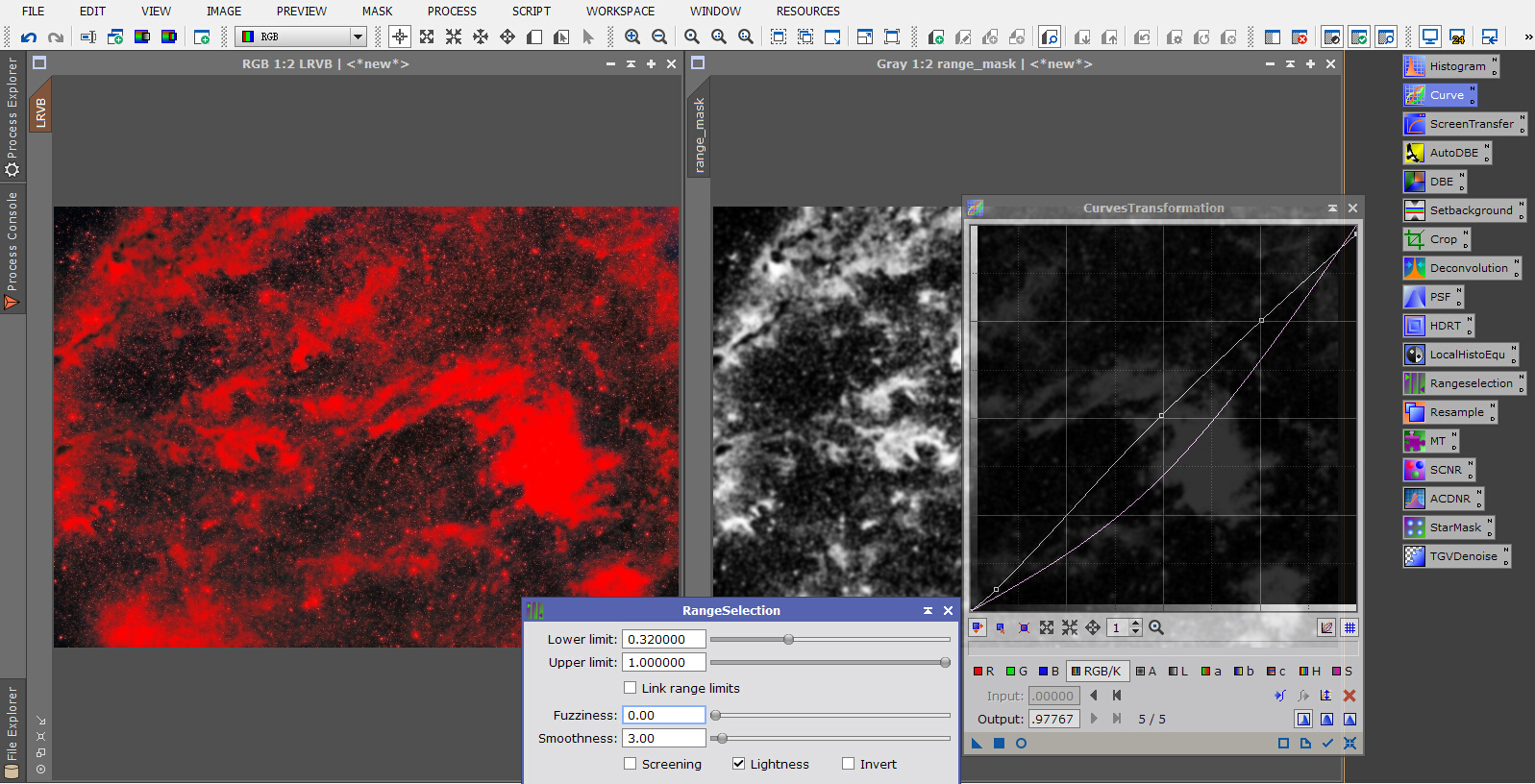1535x784 pixels.
Task: Launch the Histogram process icon
Action: tap(1450, 66)
